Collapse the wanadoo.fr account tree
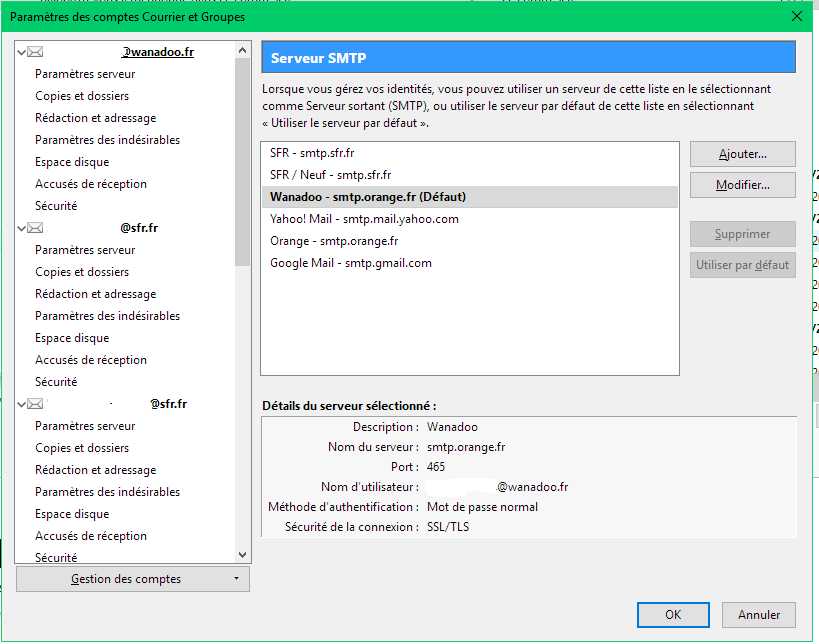Viewport: 819px width, 644px height. coord(22,51)
